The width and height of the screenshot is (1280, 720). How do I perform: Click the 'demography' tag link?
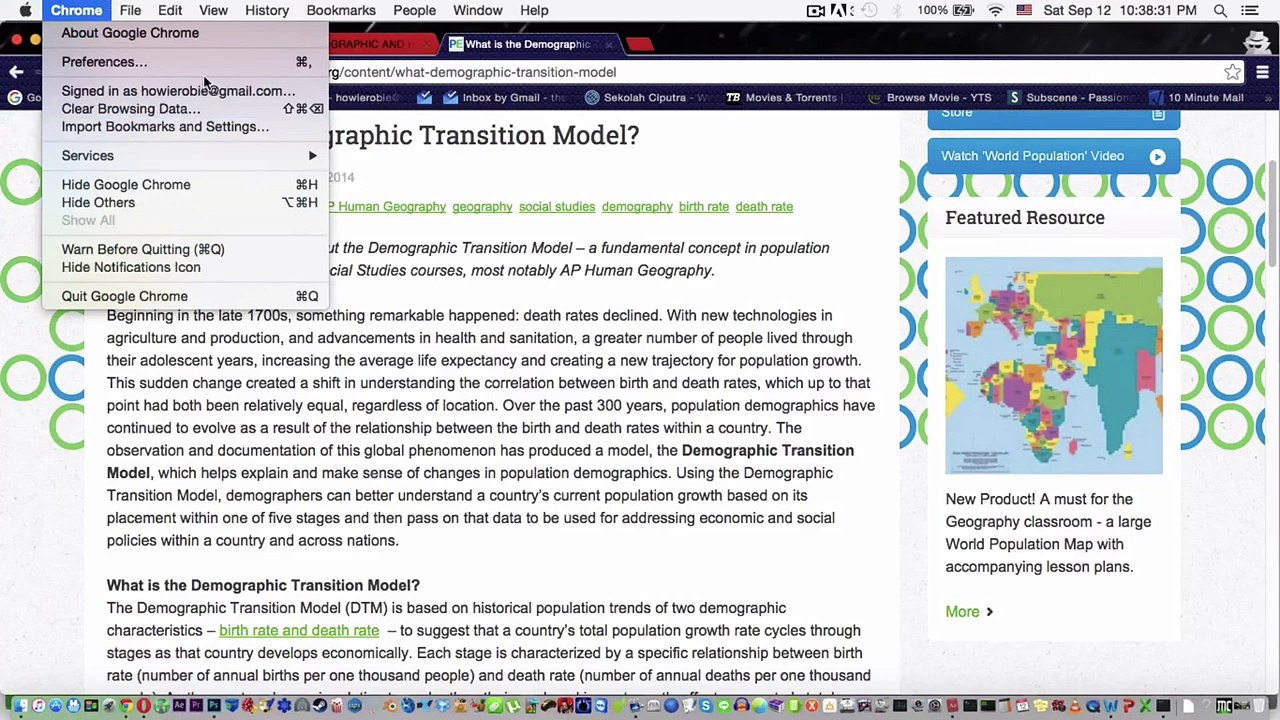coord(637,206)
